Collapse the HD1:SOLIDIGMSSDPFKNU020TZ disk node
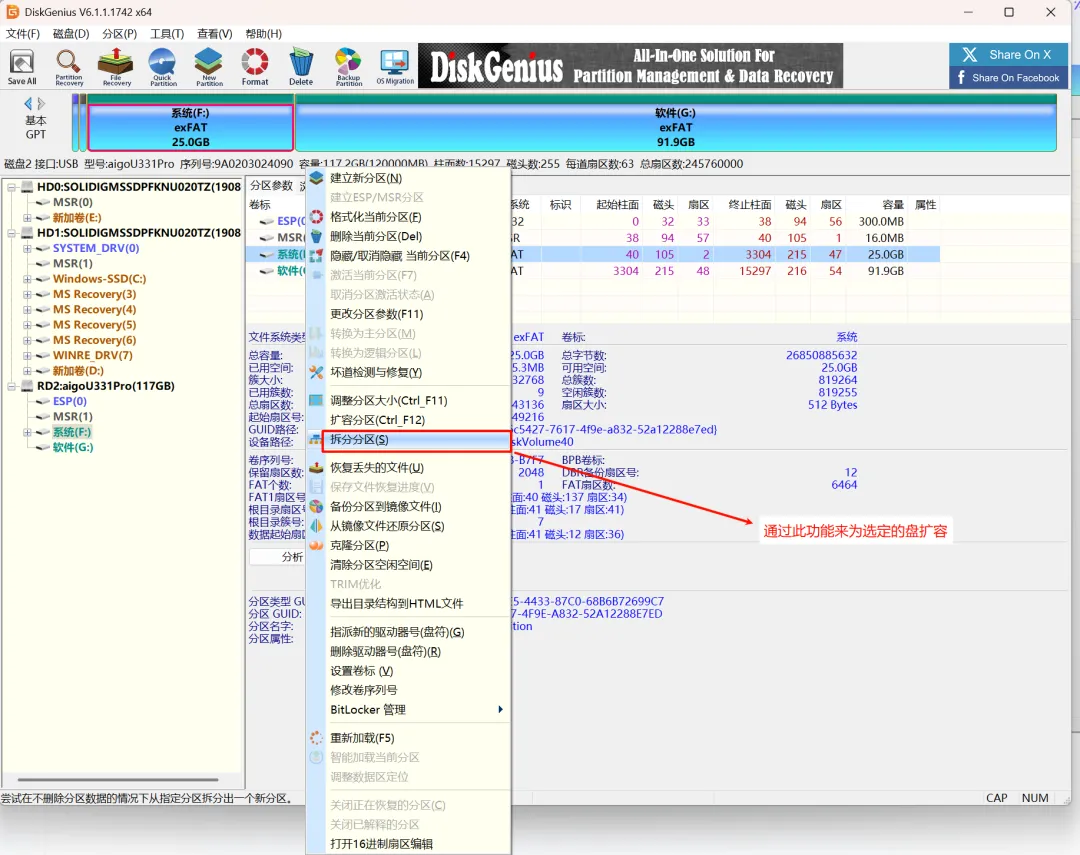 (x=12, y=233)
